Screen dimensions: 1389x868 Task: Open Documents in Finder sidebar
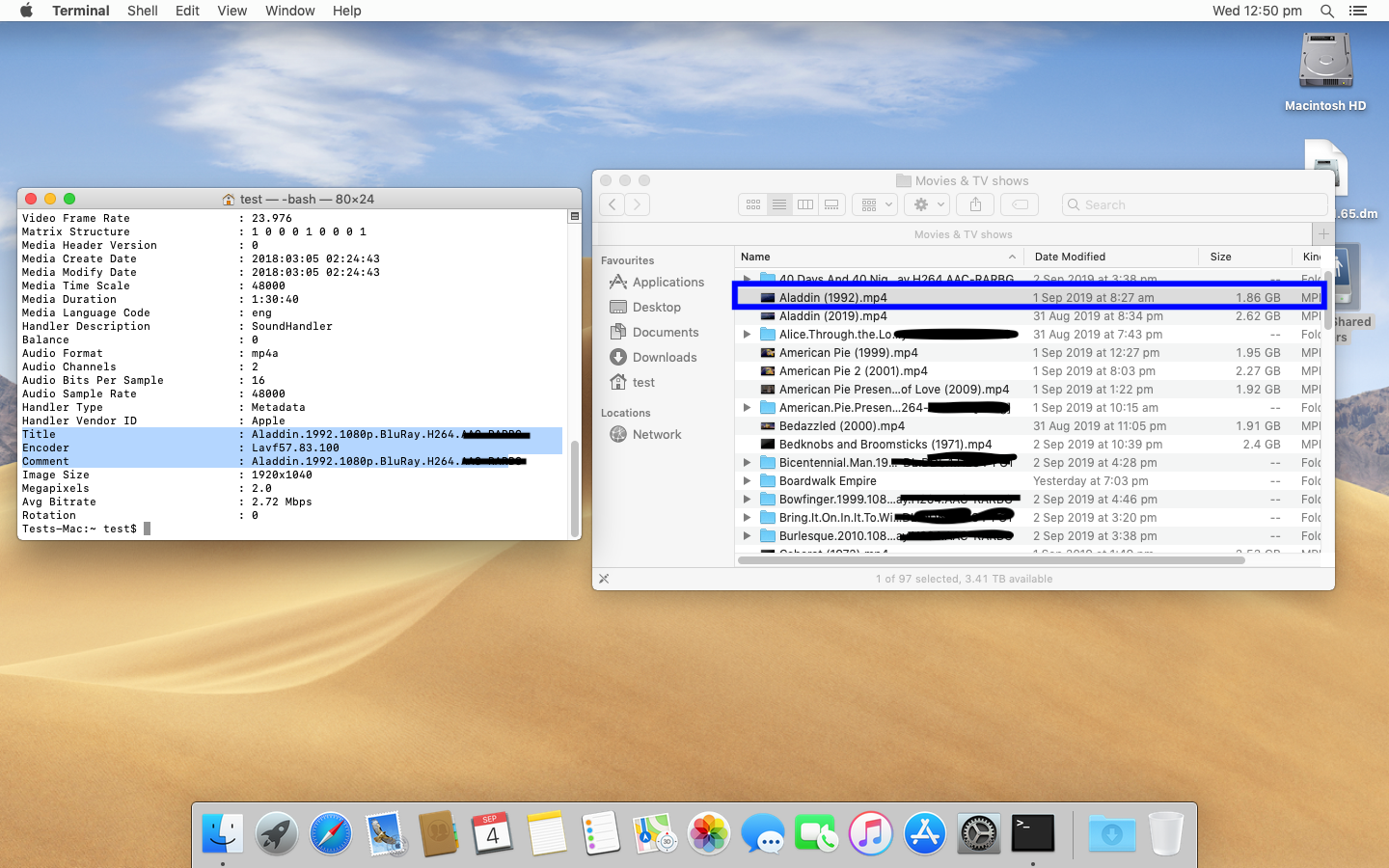pyautogui.click(x=654, y=332)
